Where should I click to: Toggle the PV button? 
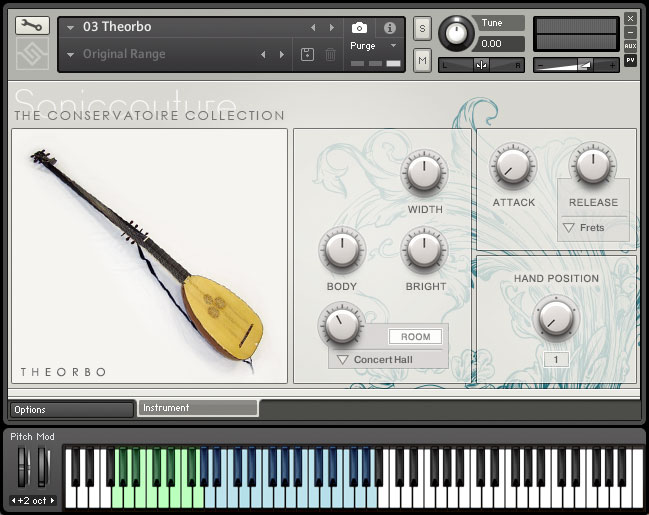click(630, 60)
